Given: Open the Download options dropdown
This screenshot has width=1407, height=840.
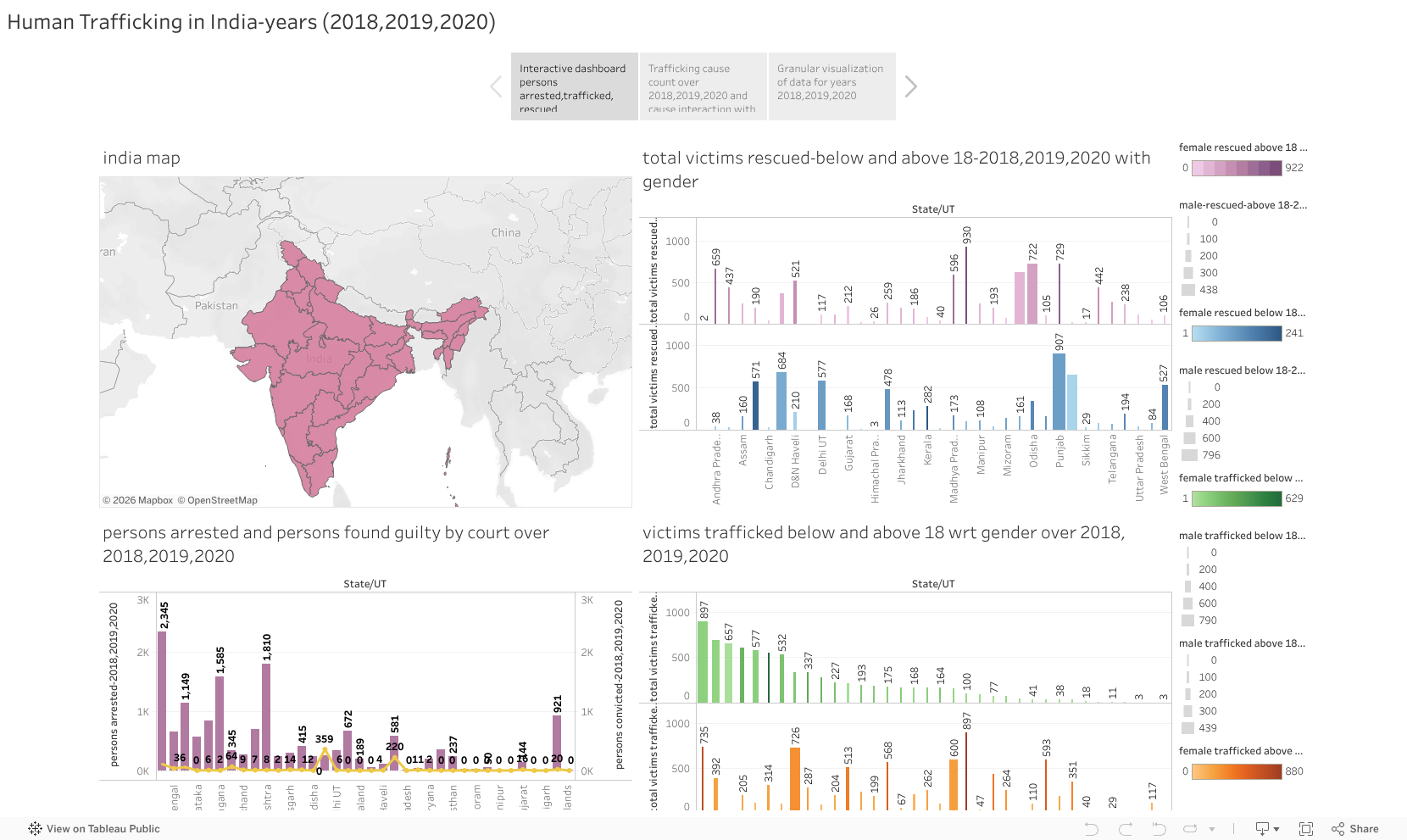Looking at the screenshot, I should pos(1267,829).
